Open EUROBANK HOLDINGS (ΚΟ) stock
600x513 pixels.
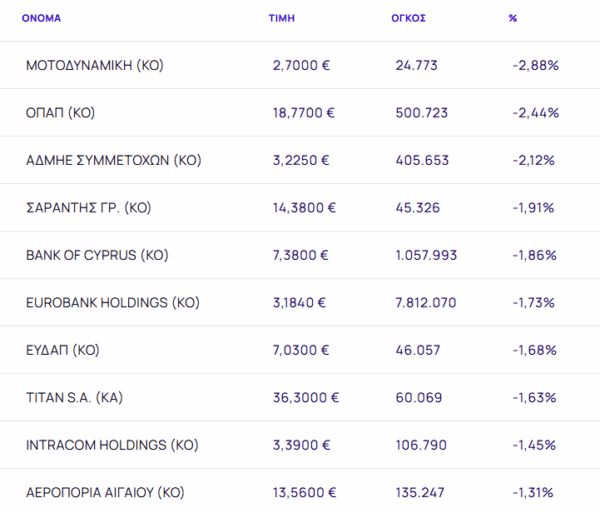point(113,303)
